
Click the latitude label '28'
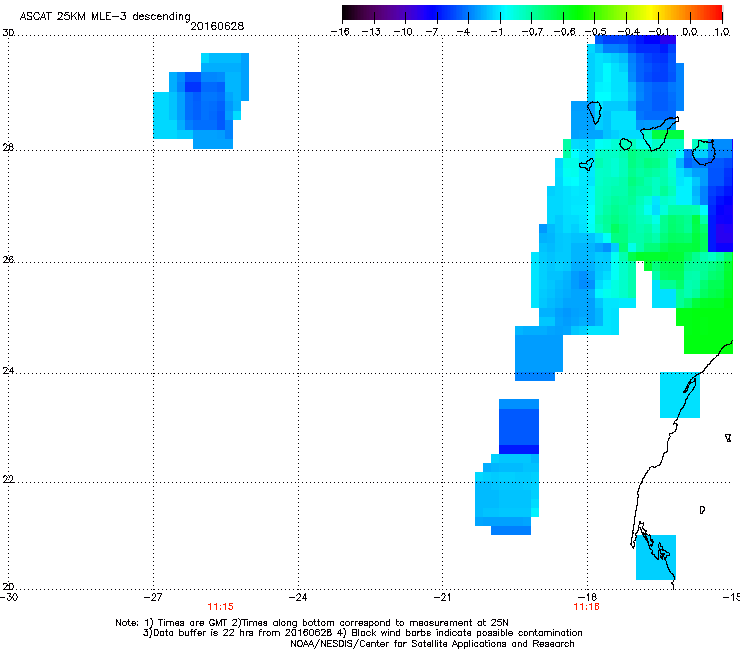coord(8,148)
